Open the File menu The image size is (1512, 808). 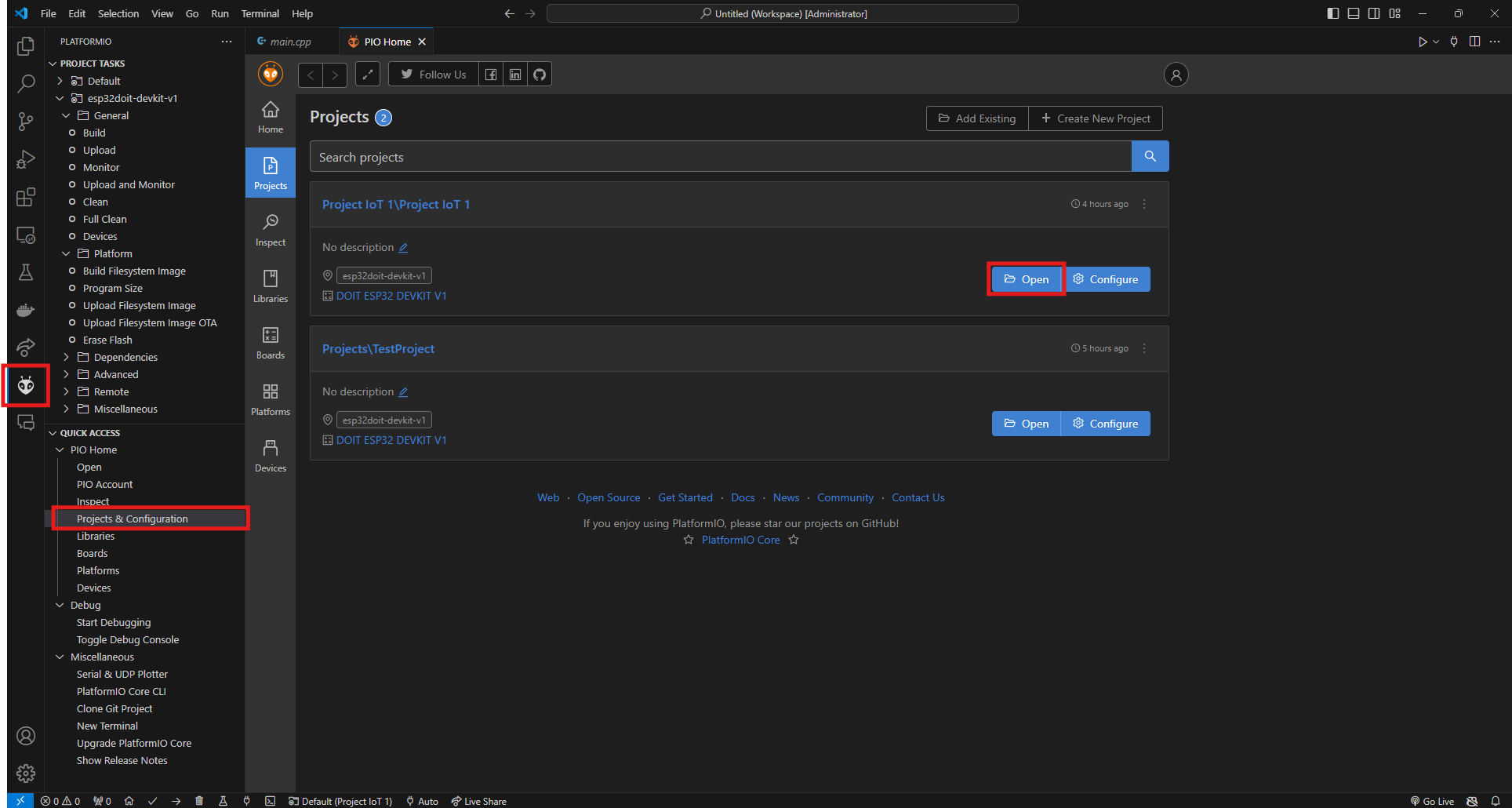(48, 13)
